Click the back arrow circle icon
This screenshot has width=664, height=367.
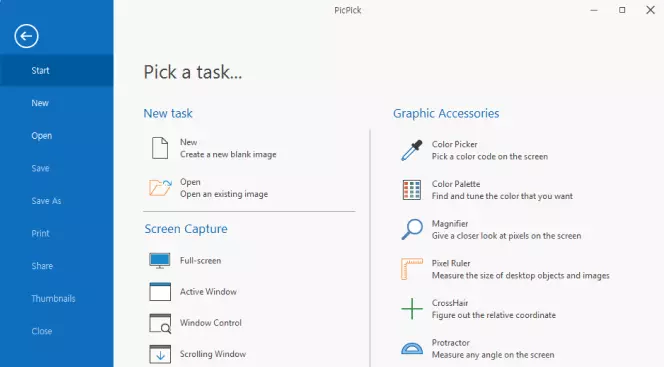(26, 36)
